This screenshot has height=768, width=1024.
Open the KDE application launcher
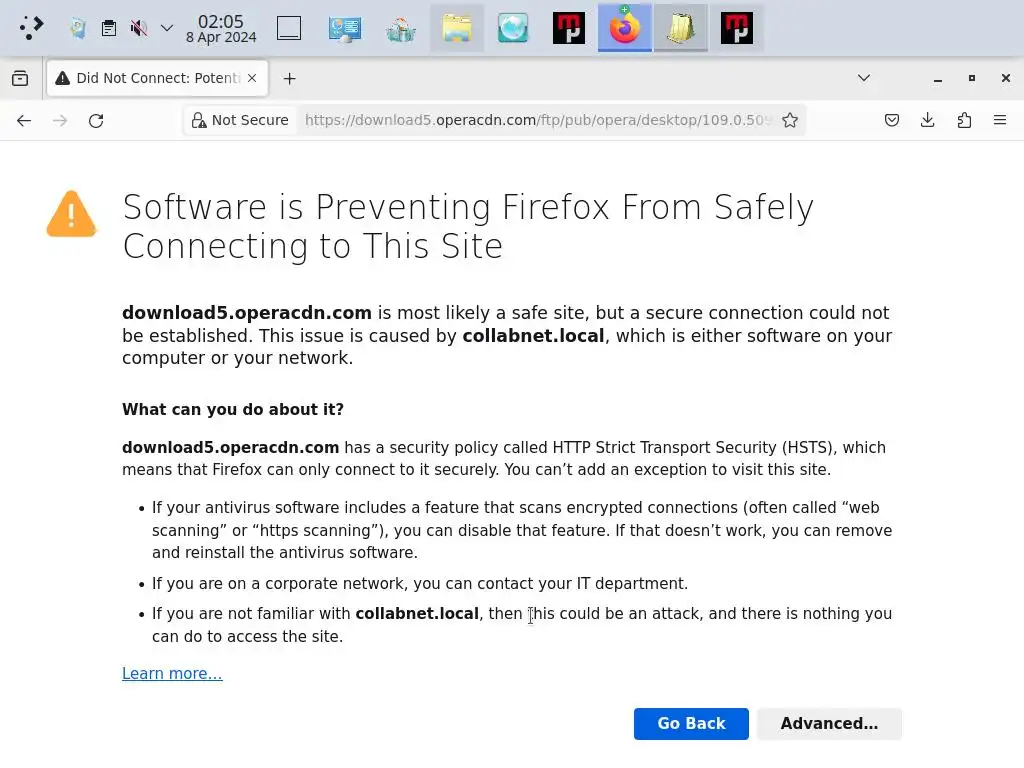[32, 28]
